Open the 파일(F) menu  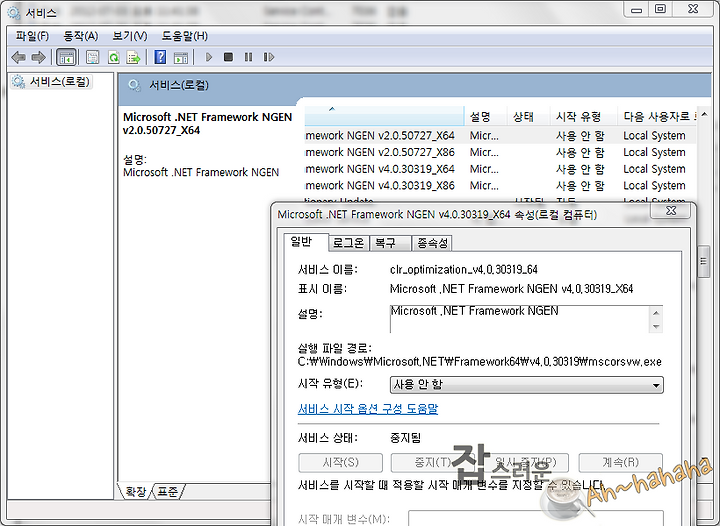[x=32, y=36]
